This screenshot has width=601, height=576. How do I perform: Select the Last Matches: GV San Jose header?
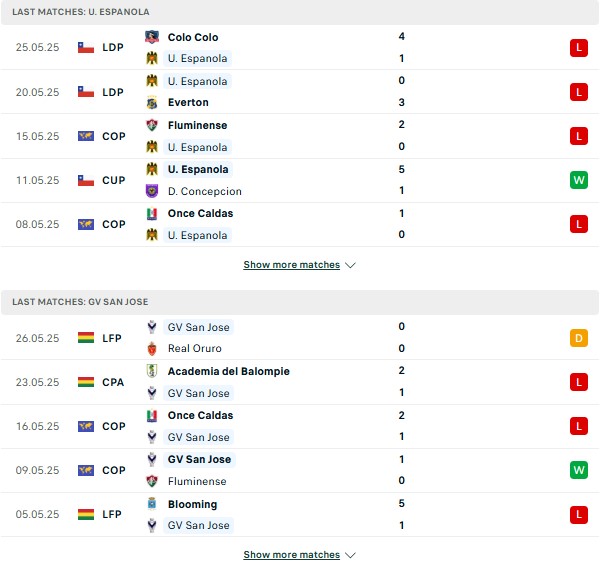(300, 302)
